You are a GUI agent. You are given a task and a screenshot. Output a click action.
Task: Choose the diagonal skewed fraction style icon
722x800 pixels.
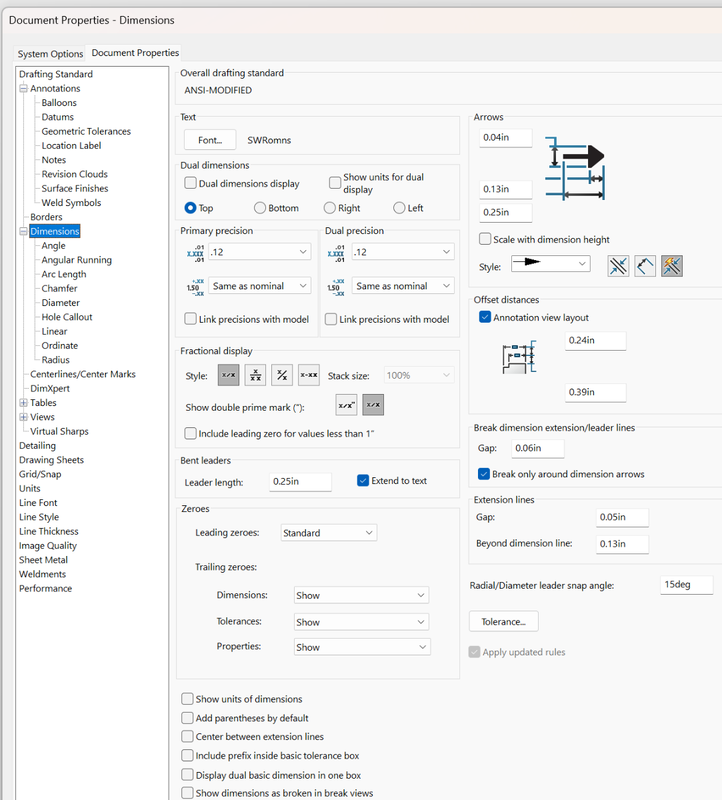pos(282,376)
